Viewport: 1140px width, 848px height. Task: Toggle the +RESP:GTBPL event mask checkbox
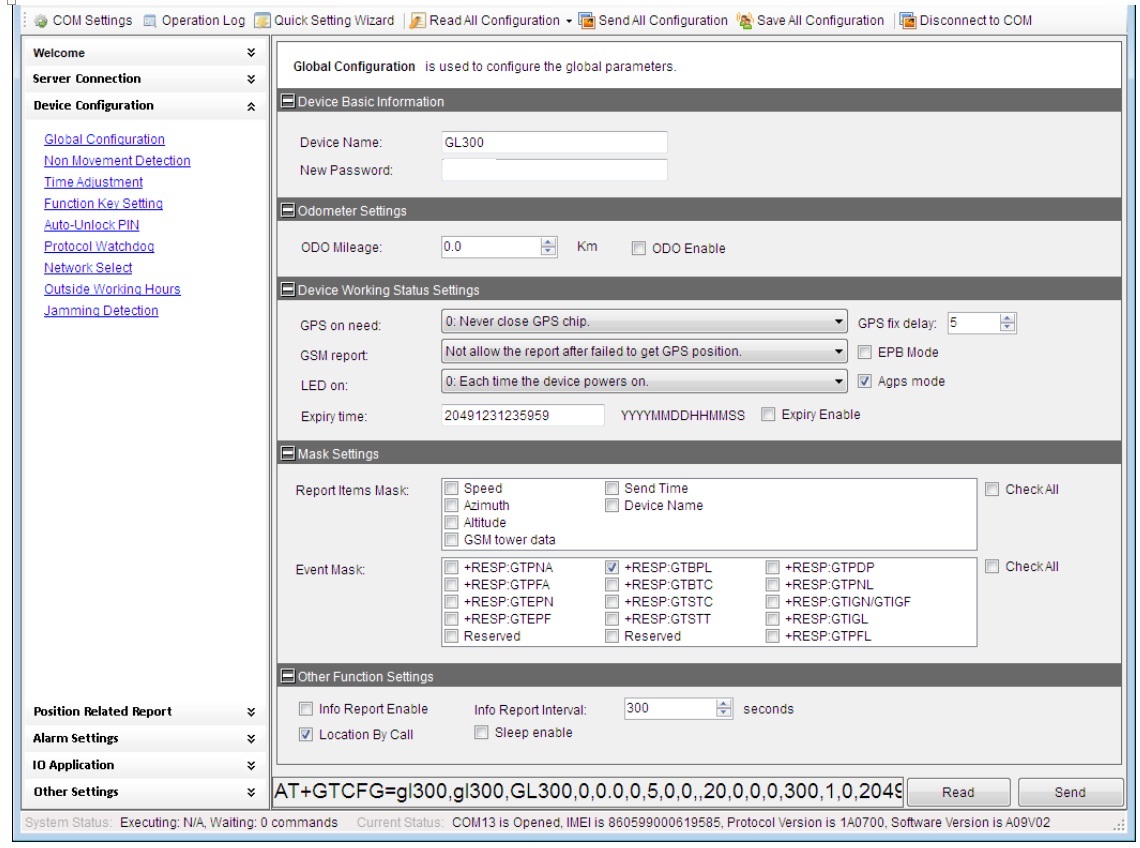pos(612,567)
